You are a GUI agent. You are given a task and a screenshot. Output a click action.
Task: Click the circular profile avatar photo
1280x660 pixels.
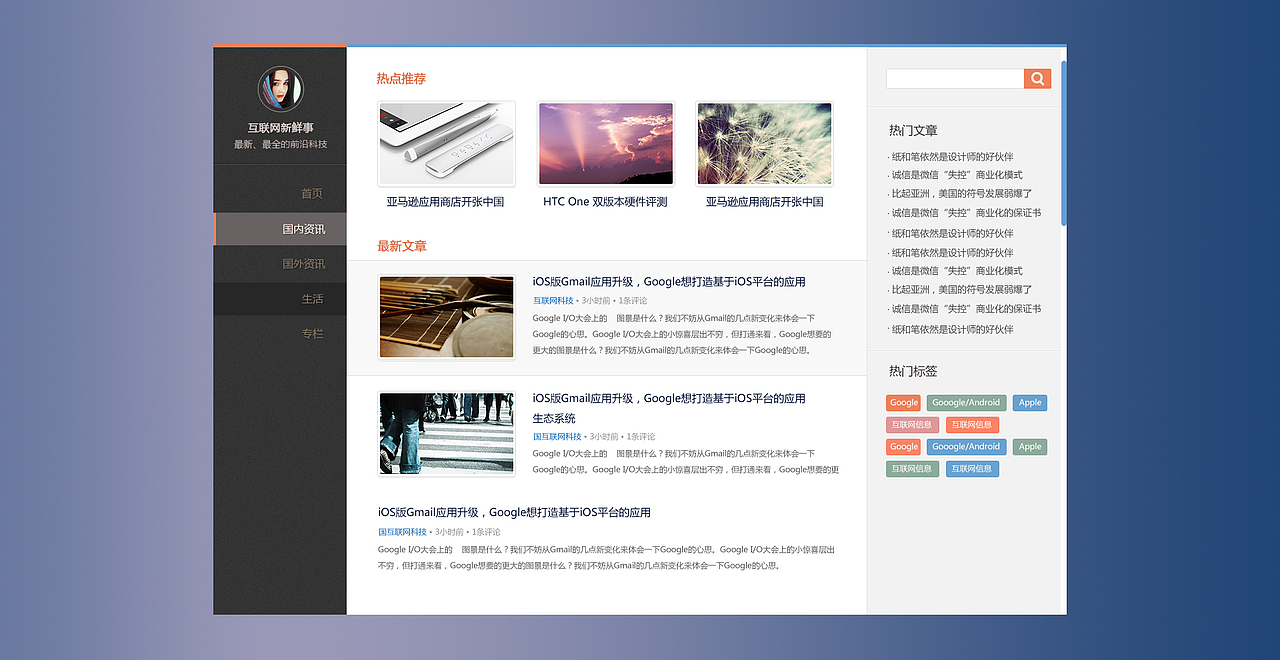click(280, 89)
